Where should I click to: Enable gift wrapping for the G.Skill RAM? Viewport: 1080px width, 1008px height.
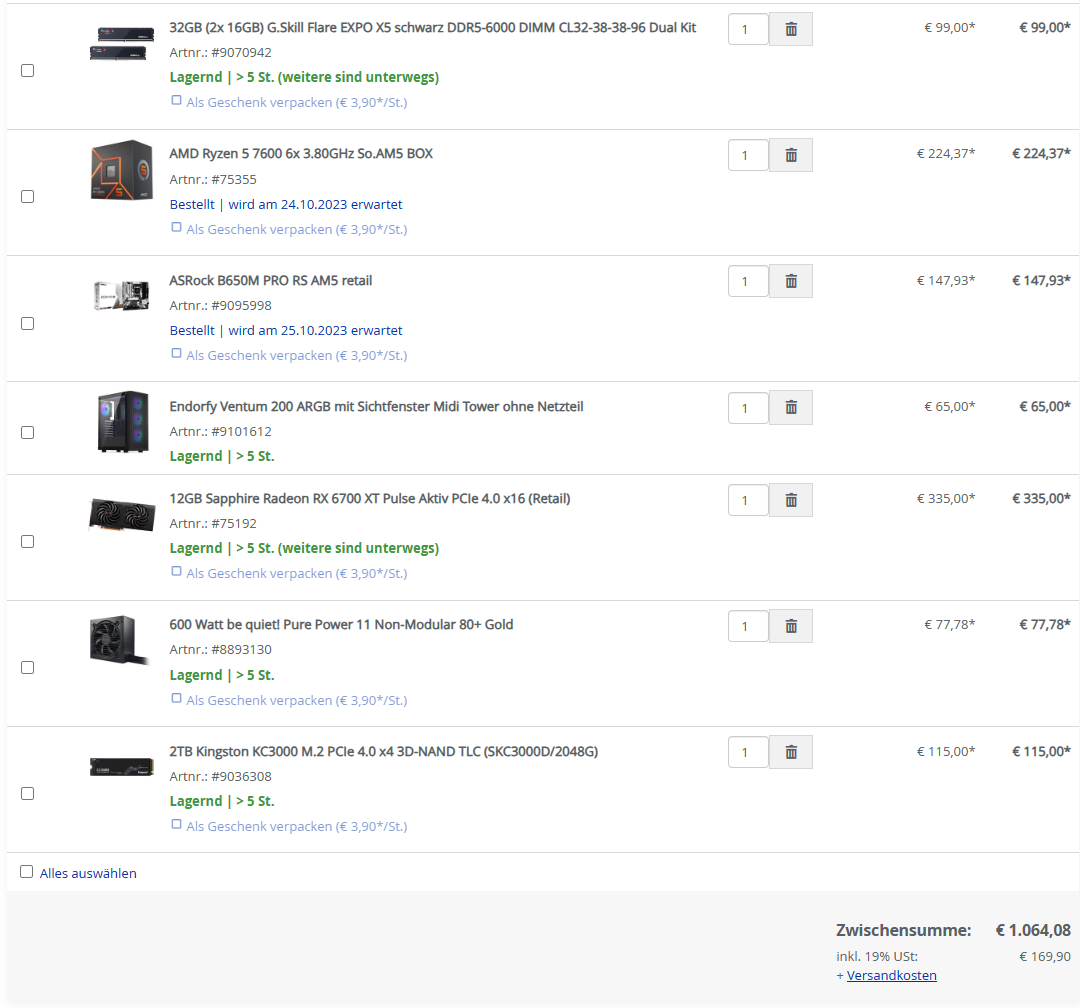pos(176,100)
